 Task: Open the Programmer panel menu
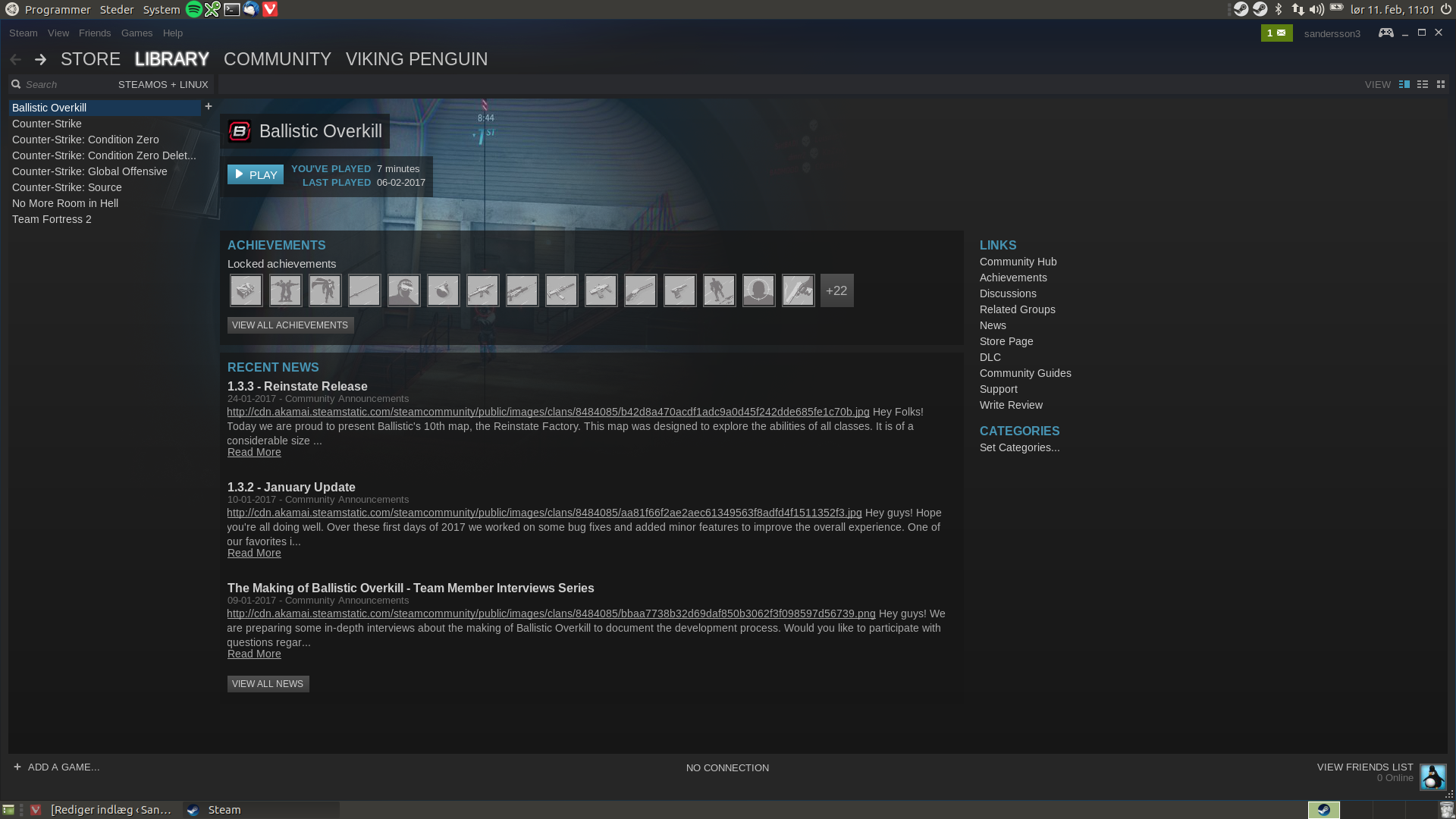coord(58,9)
